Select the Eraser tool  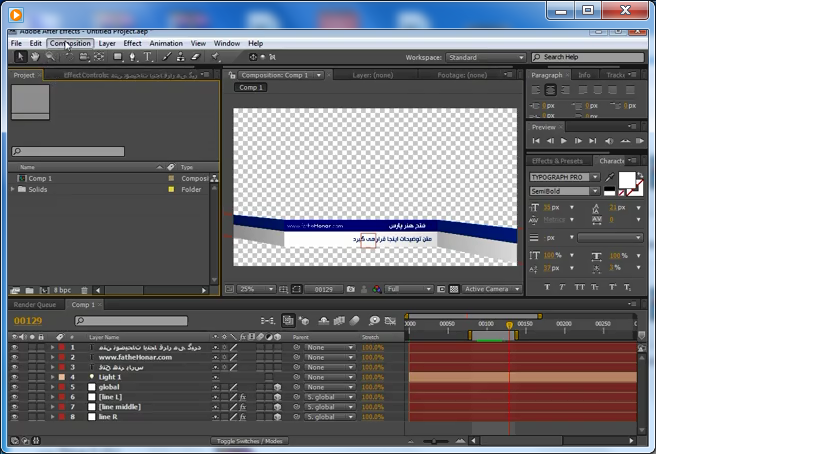click(x=196, y=57)
